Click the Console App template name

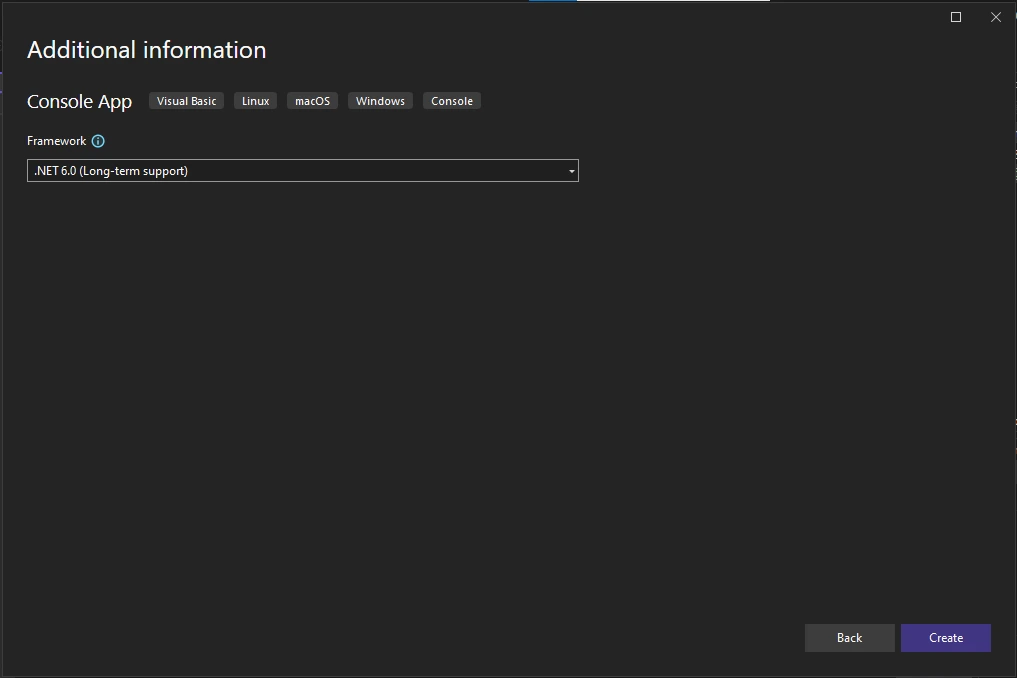click(x=79, y=102)
